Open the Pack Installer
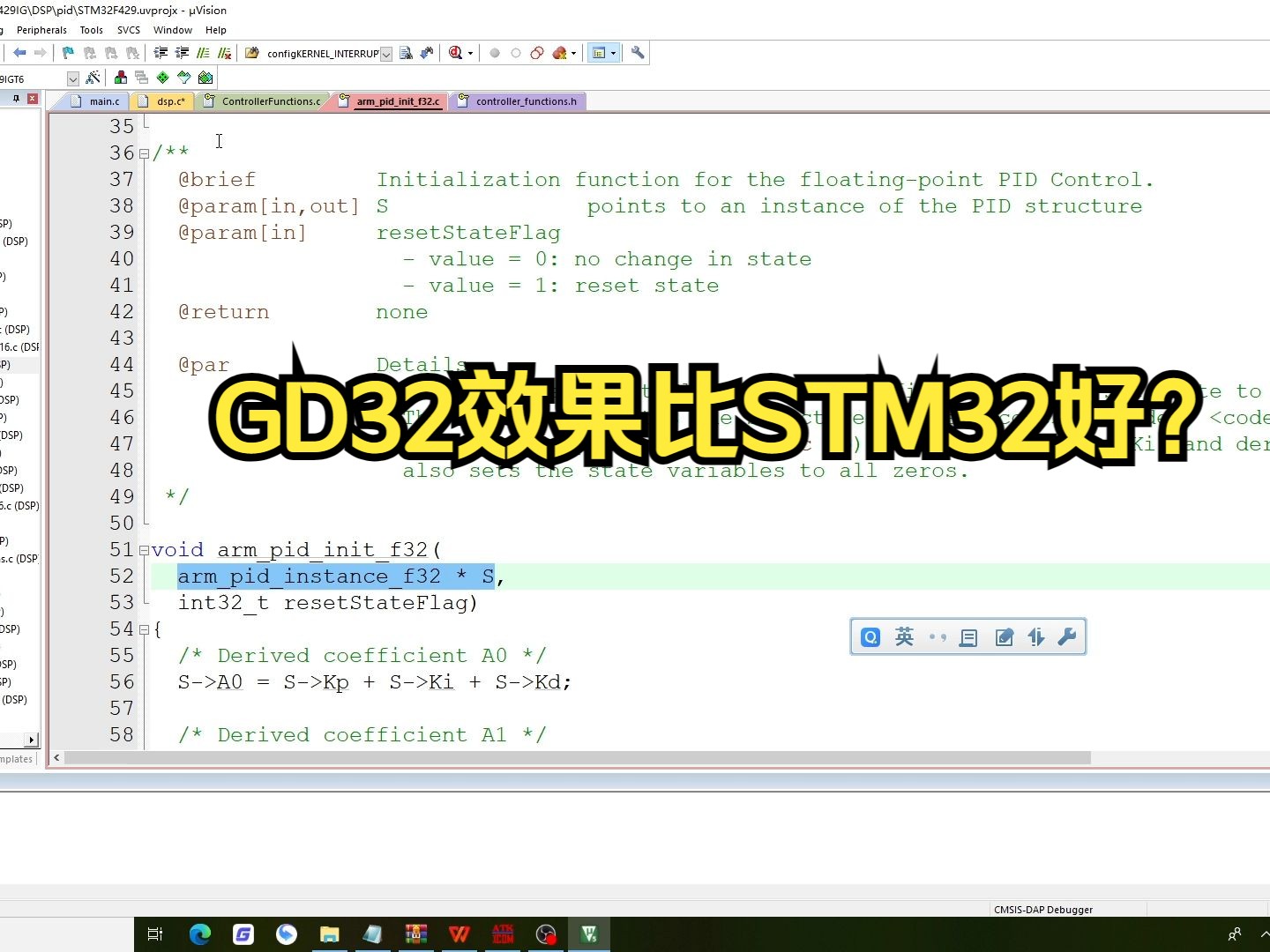 point(205,78)
